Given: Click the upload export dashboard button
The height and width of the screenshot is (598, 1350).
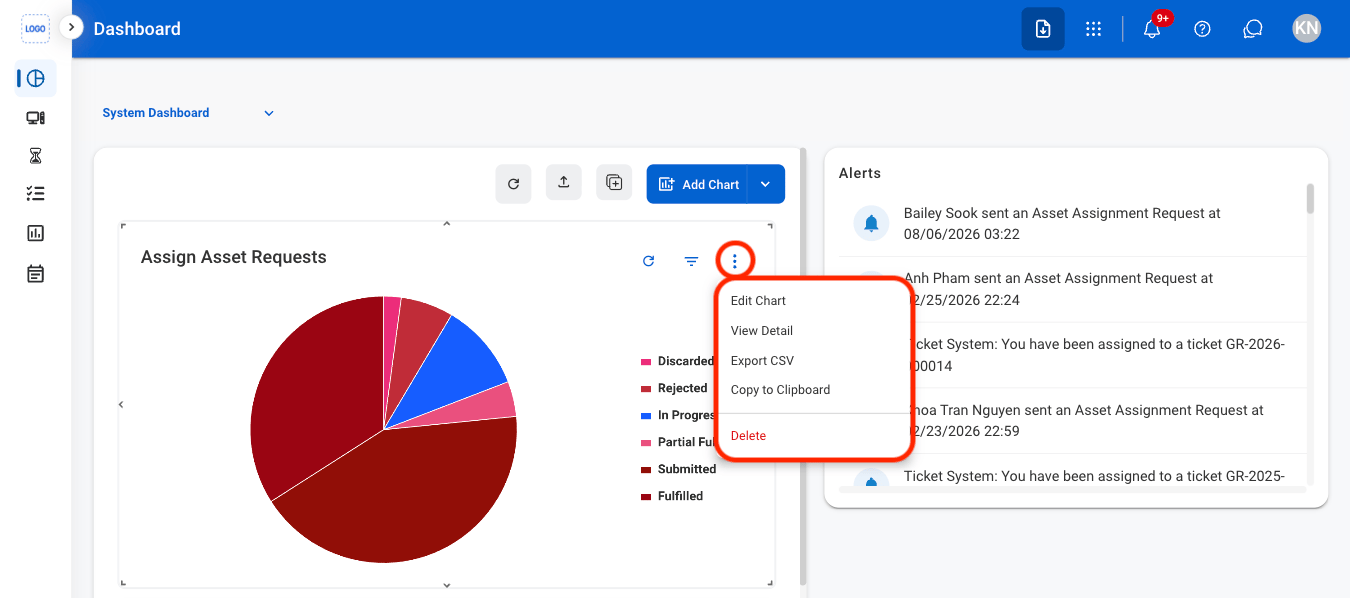Looking at the screenshot, I should [564, 182].
